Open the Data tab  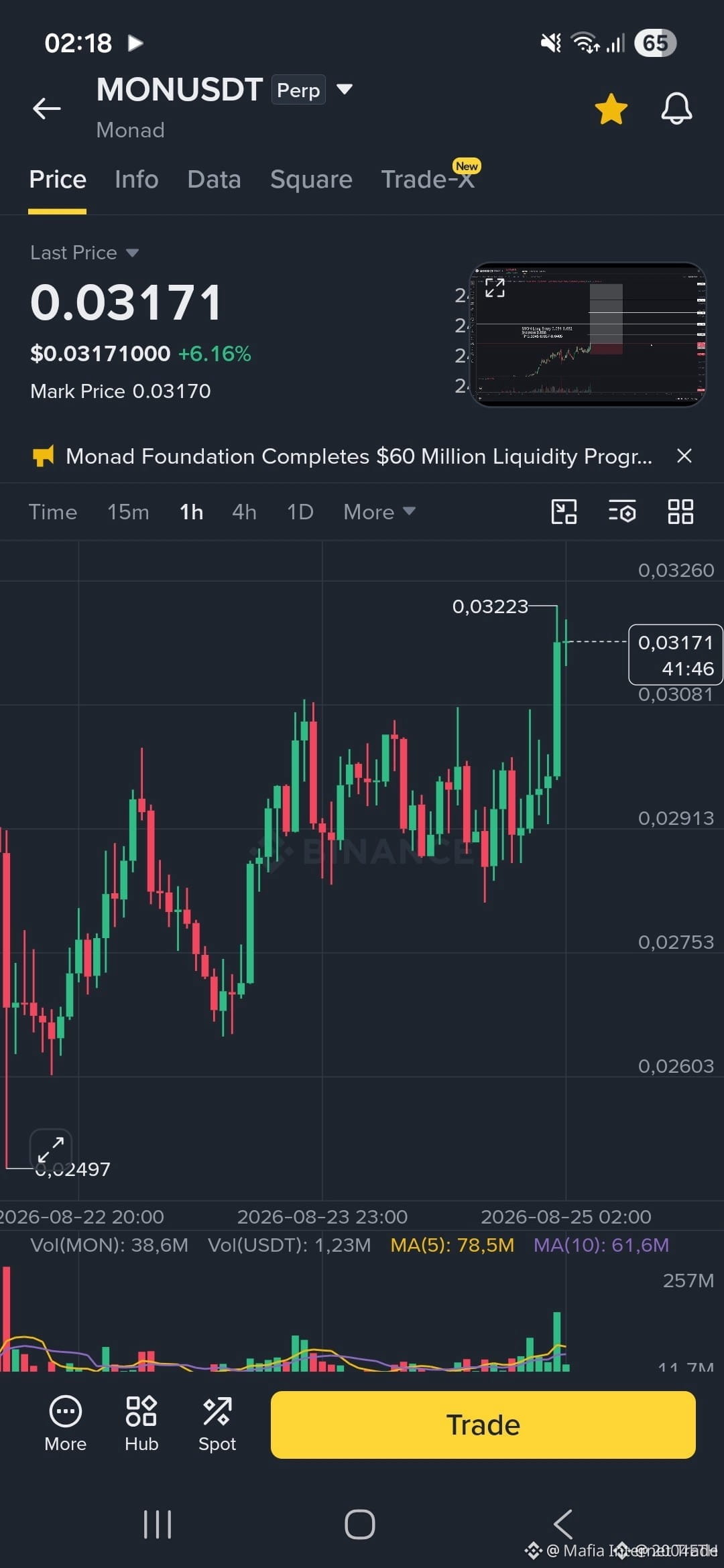pyautogui.click(x=214, y=180)
